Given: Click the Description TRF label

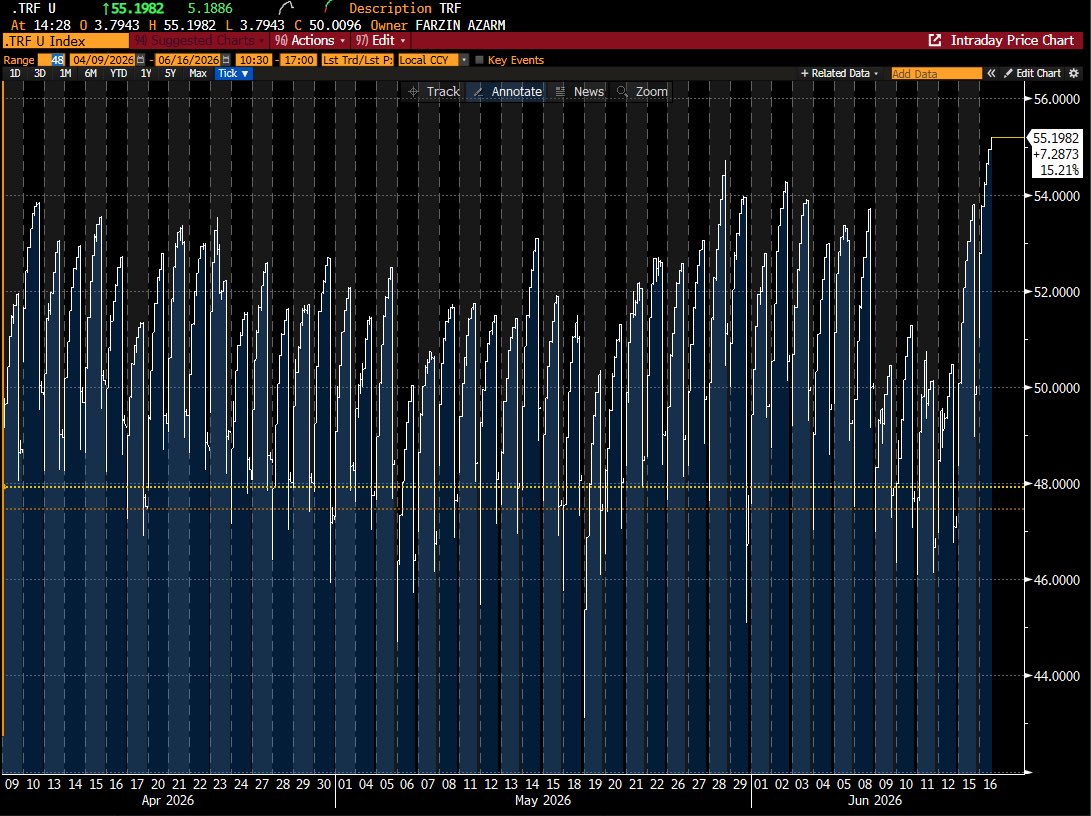Looking at the screenshot, I should click(x=405, y=8).
